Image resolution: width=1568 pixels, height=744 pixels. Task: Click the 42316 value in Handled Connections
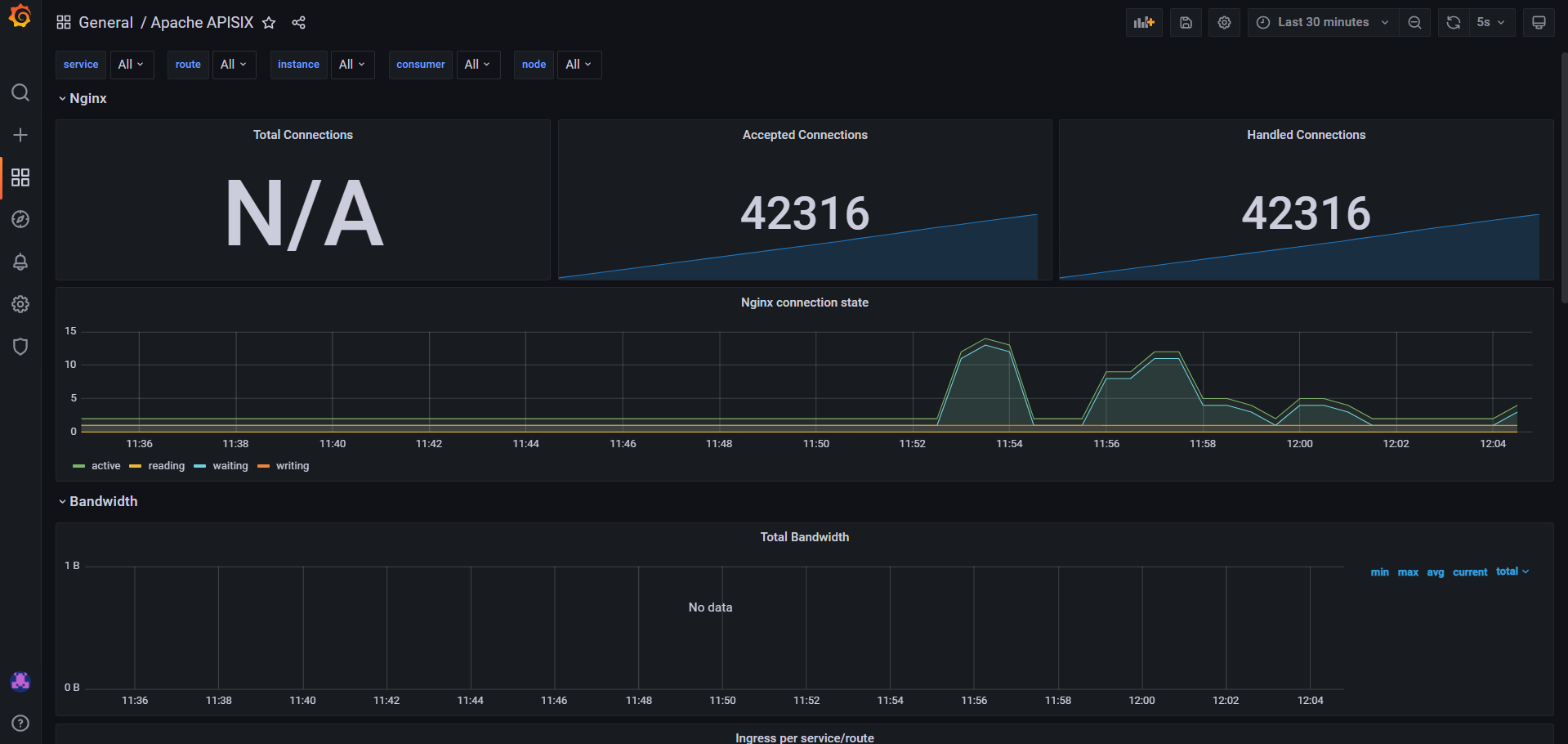coord(1306,213)
